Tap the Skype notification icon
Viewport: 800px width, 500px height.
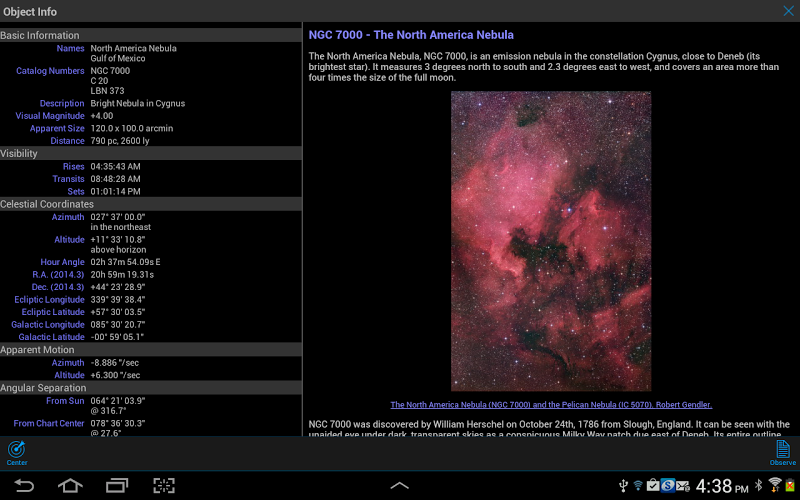click(x=668, y=485)
